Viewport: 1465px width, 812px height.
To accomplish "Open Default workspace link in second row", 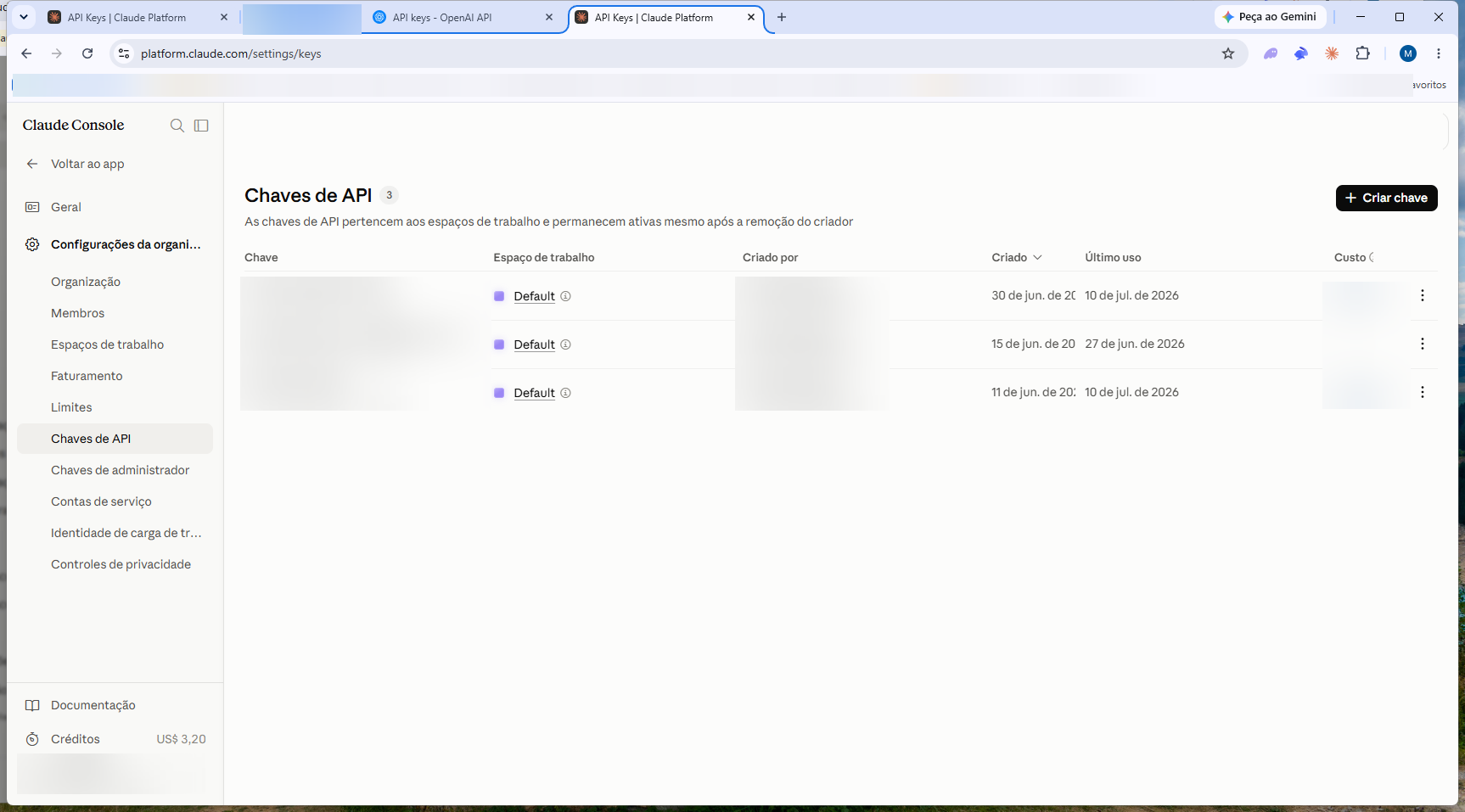I will [534, 344].
